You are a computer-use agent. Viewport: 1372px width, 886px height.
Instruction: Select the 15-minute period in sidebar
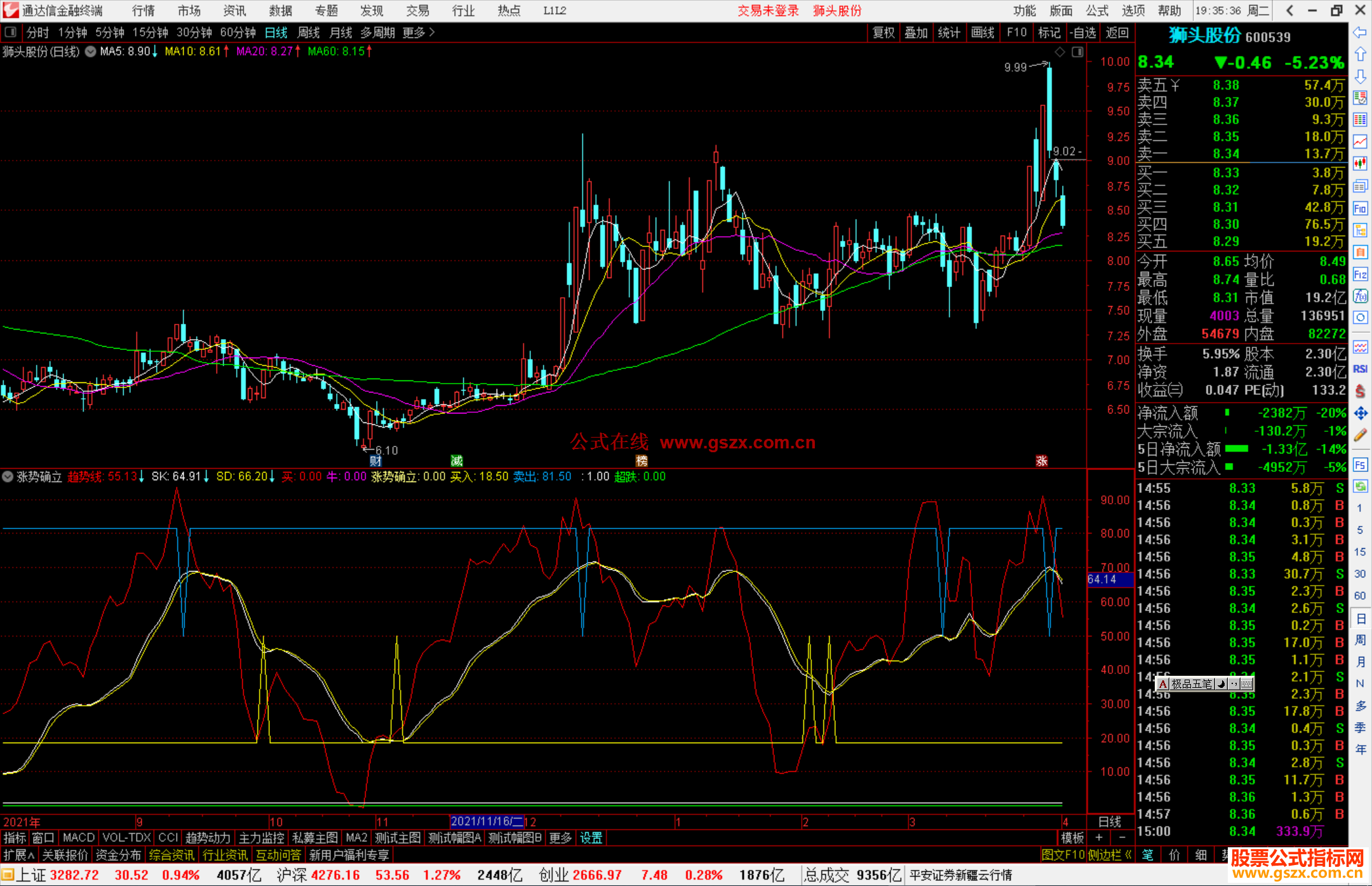[x=1360, y=552]
